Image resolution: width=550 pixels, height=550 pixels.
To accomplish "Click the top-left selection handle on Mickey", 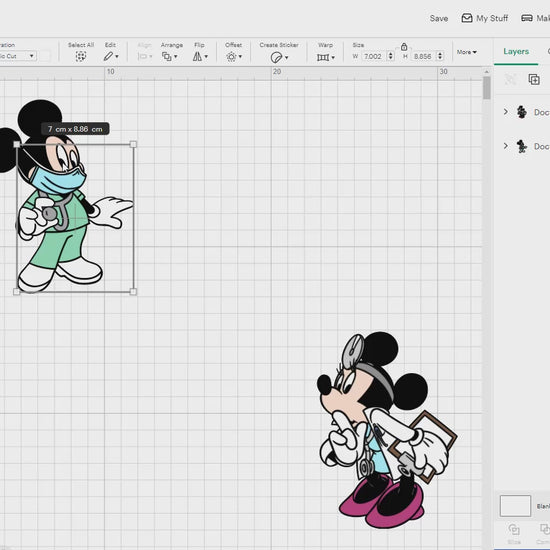I will coord(16,144).
